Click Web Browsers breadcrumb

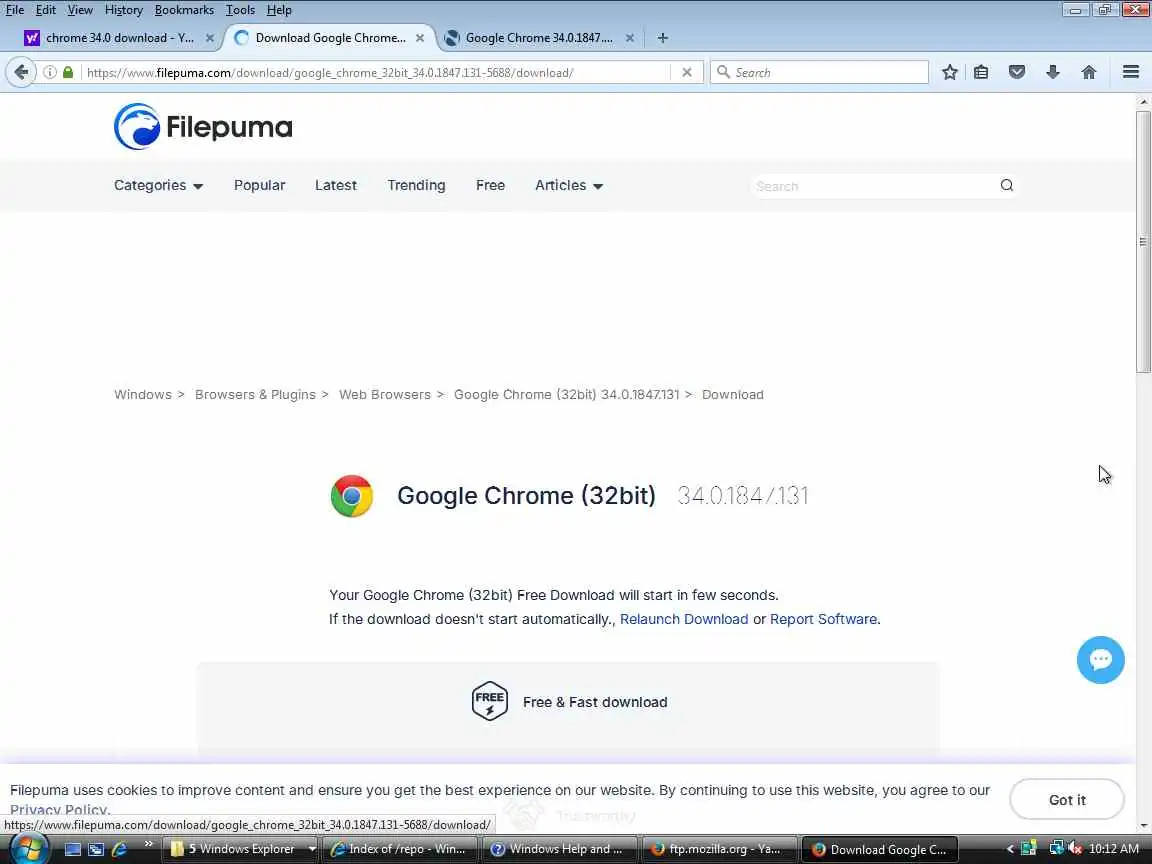coord(385,395)
